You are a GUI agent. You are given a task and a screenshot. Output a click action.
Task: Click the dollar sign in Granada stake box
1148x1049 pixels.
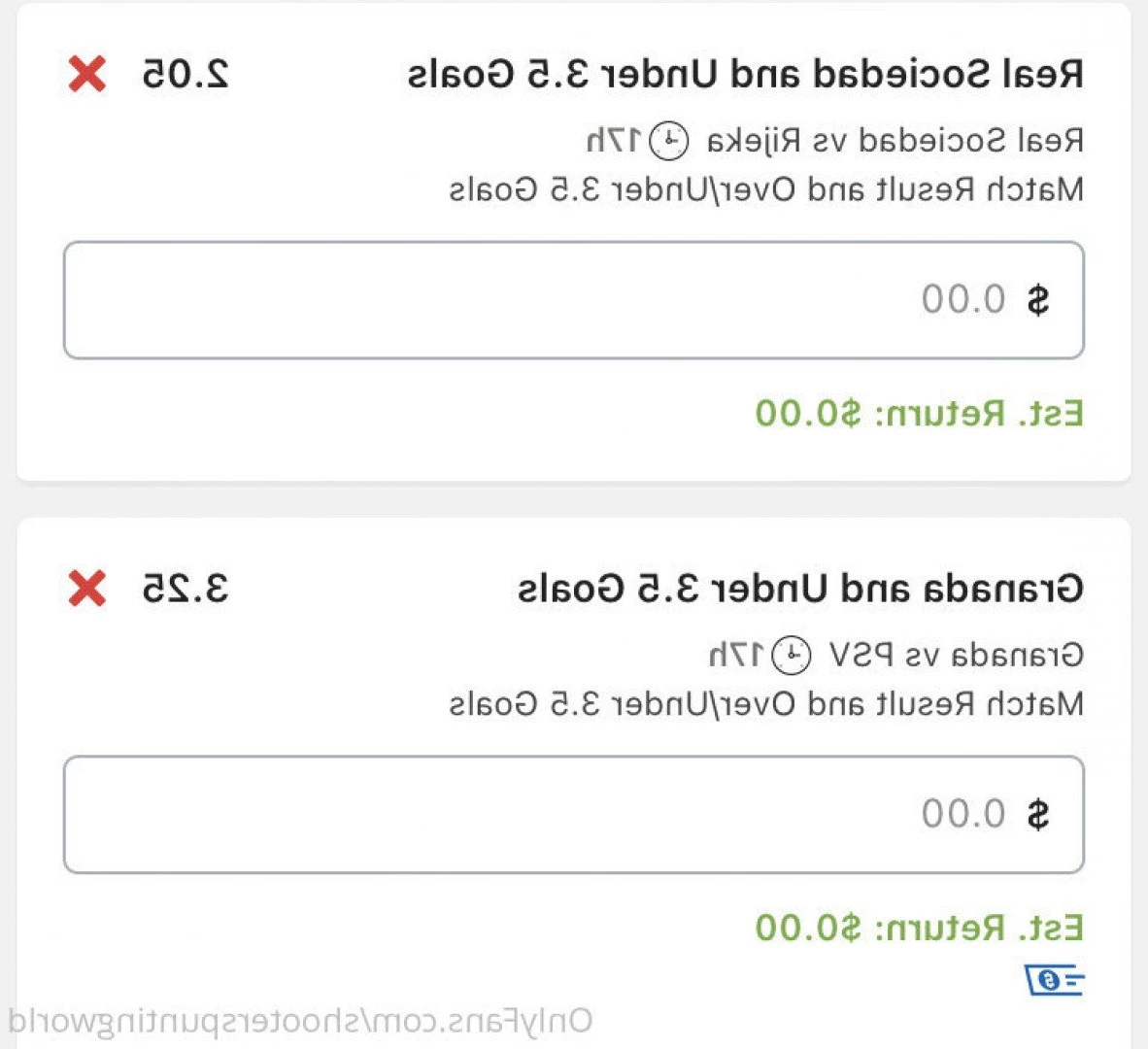1038,815
